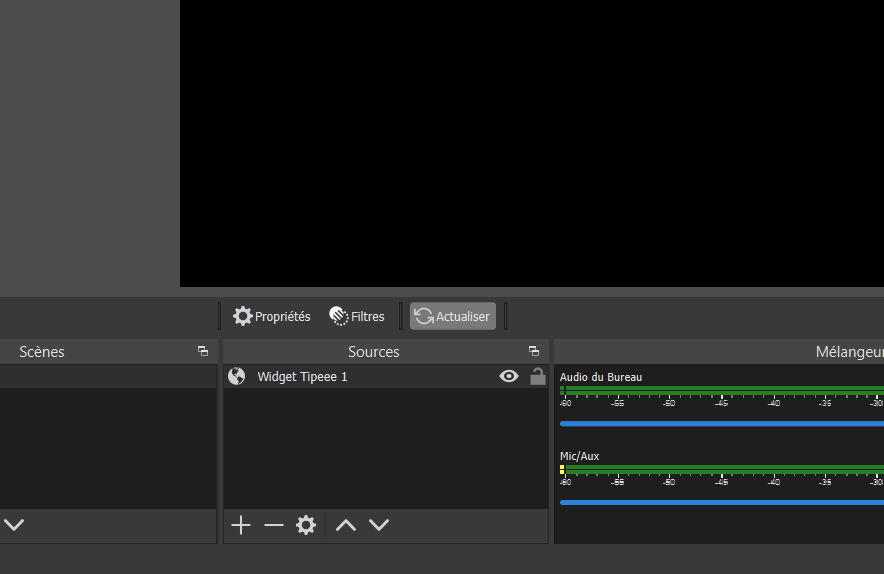Remove the selected source using the minus icon
This screenshot has height=574, width=884.
tap(274, 525)
